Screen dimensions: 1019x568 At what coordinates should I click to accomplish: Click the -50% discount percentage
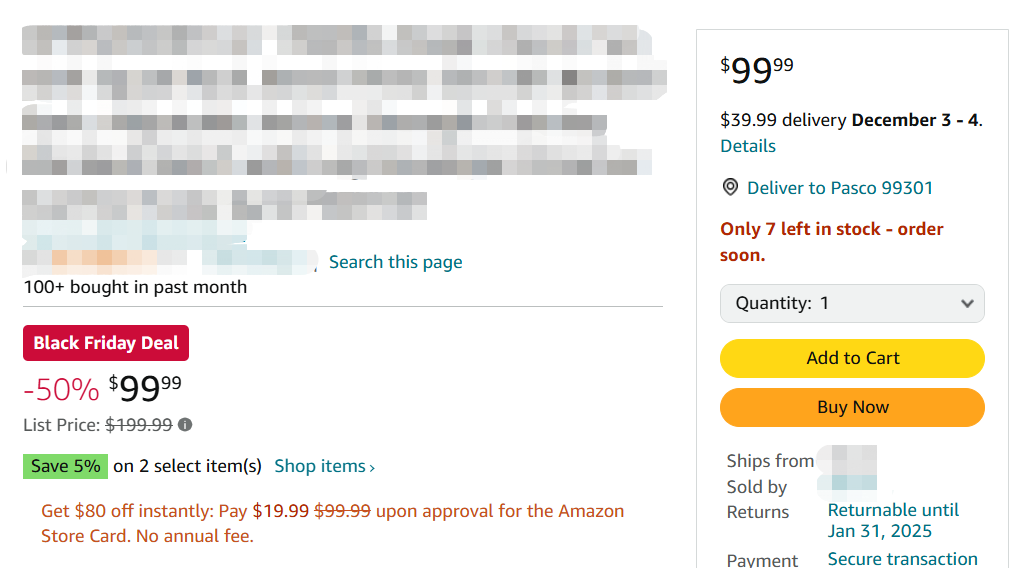[61, 388]
